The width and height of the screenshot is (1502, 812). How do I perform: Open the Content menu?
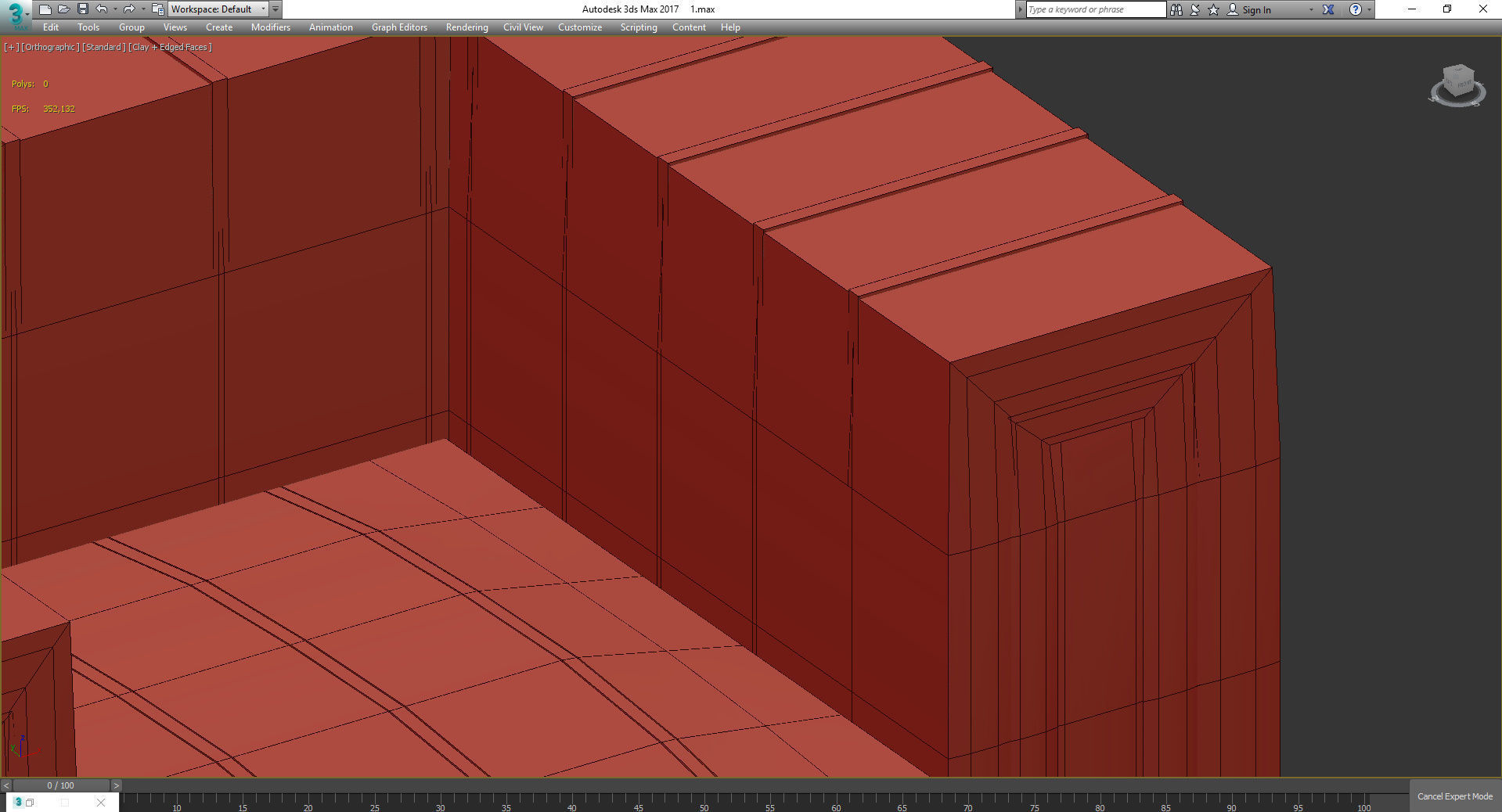point(689,27)
